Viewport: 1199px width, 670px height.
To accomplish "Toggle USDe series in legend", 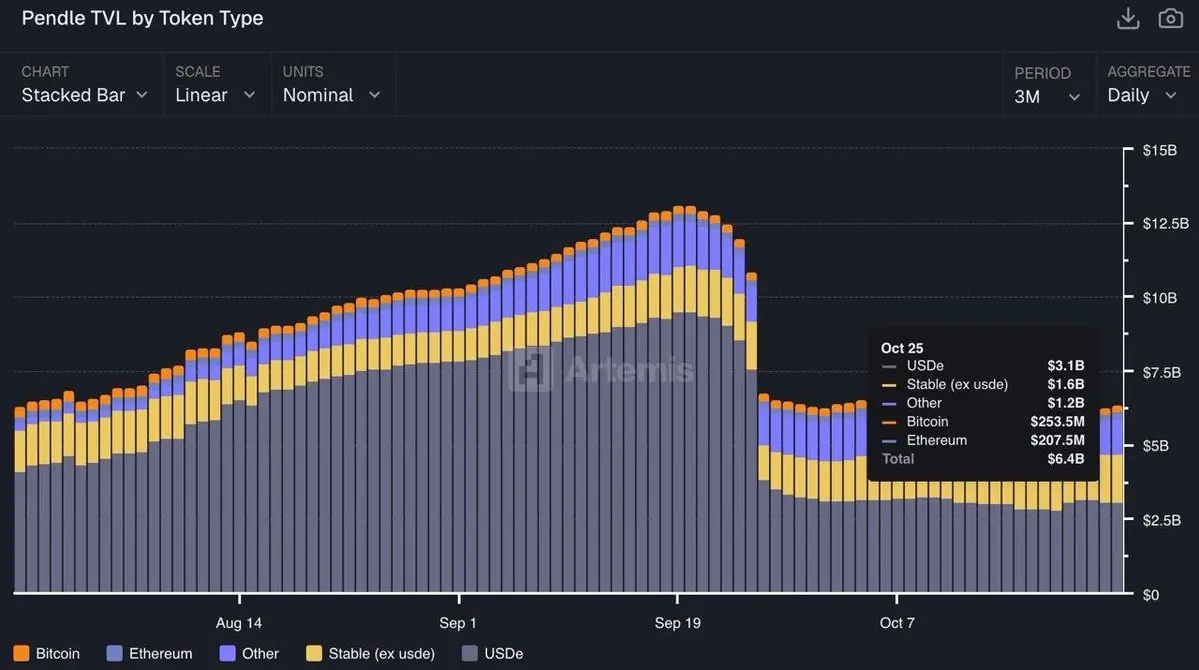I will [x=503, y=653].
